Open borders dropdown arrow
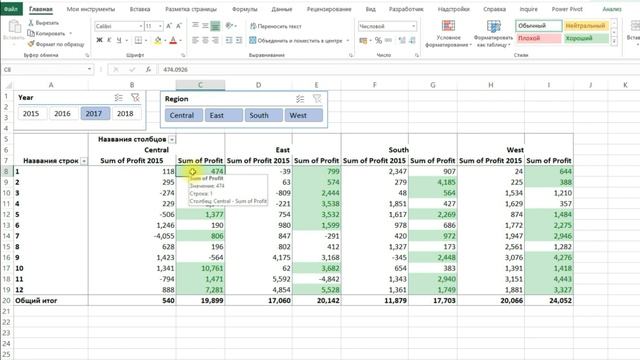This screenshot has width=640, height=360. click(x=146, y=40)
